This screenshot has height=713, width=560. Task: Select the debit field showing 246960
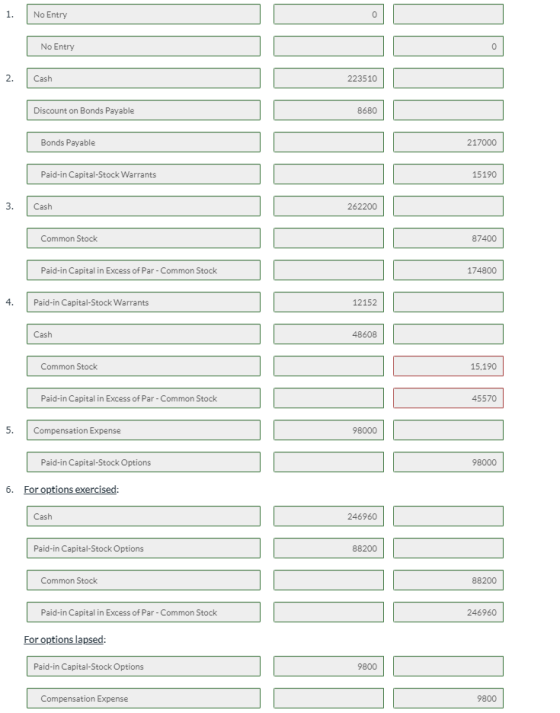point(329,517)
